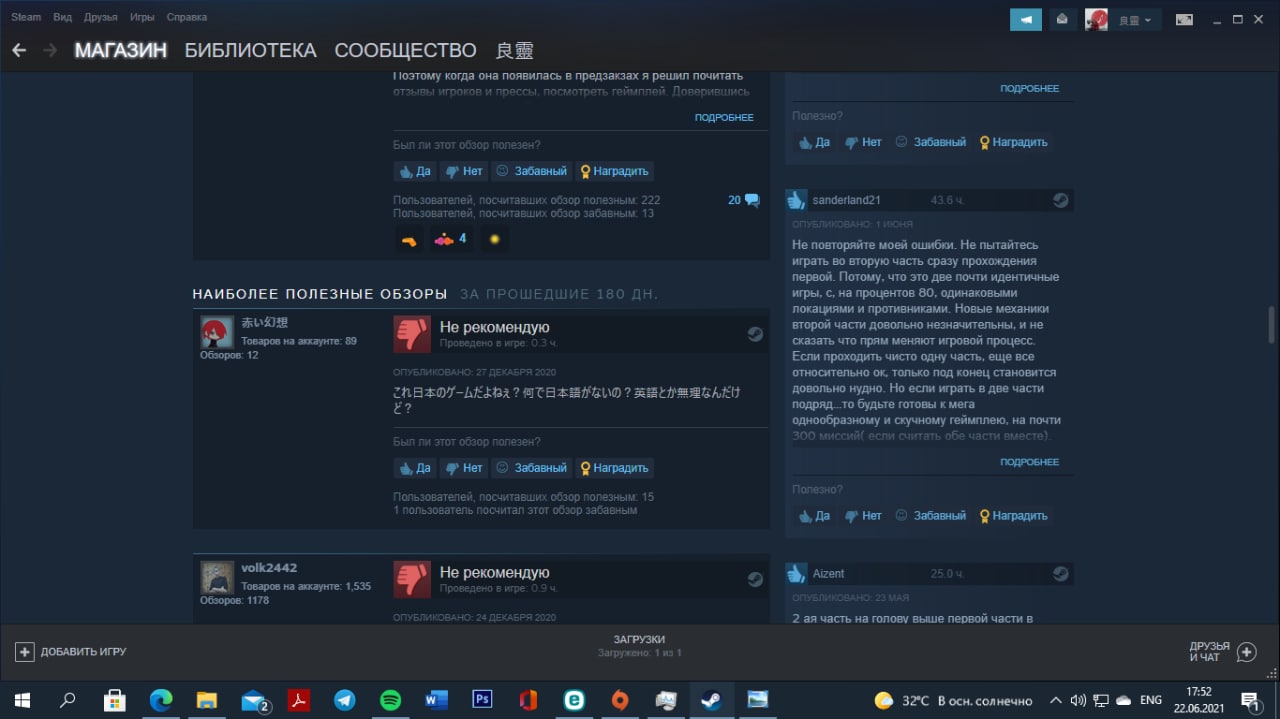Vote Да on the review with 222 helpful votes

click(415, 171)
